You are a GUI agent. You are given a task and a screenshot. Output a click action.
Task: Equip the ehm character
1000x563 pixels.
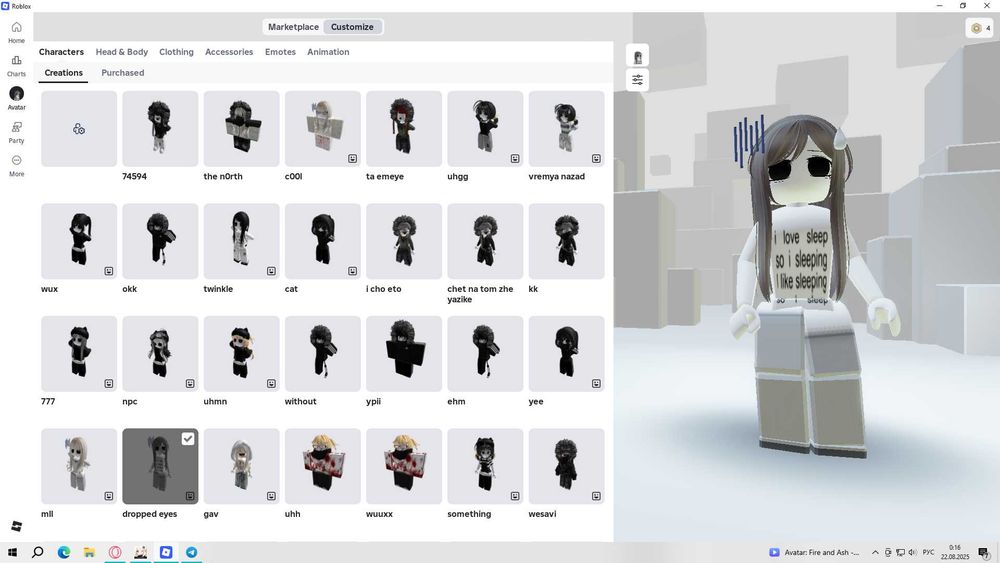click(485, 354)
